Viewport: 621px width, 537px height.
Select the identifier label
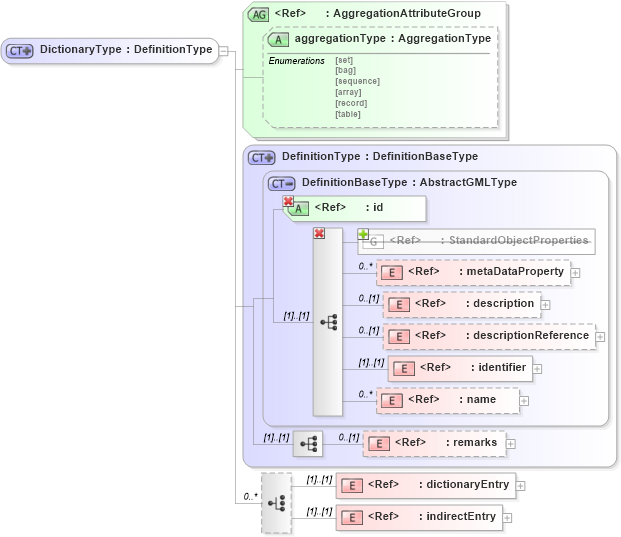pyautogui.click(x=502, y=368)
